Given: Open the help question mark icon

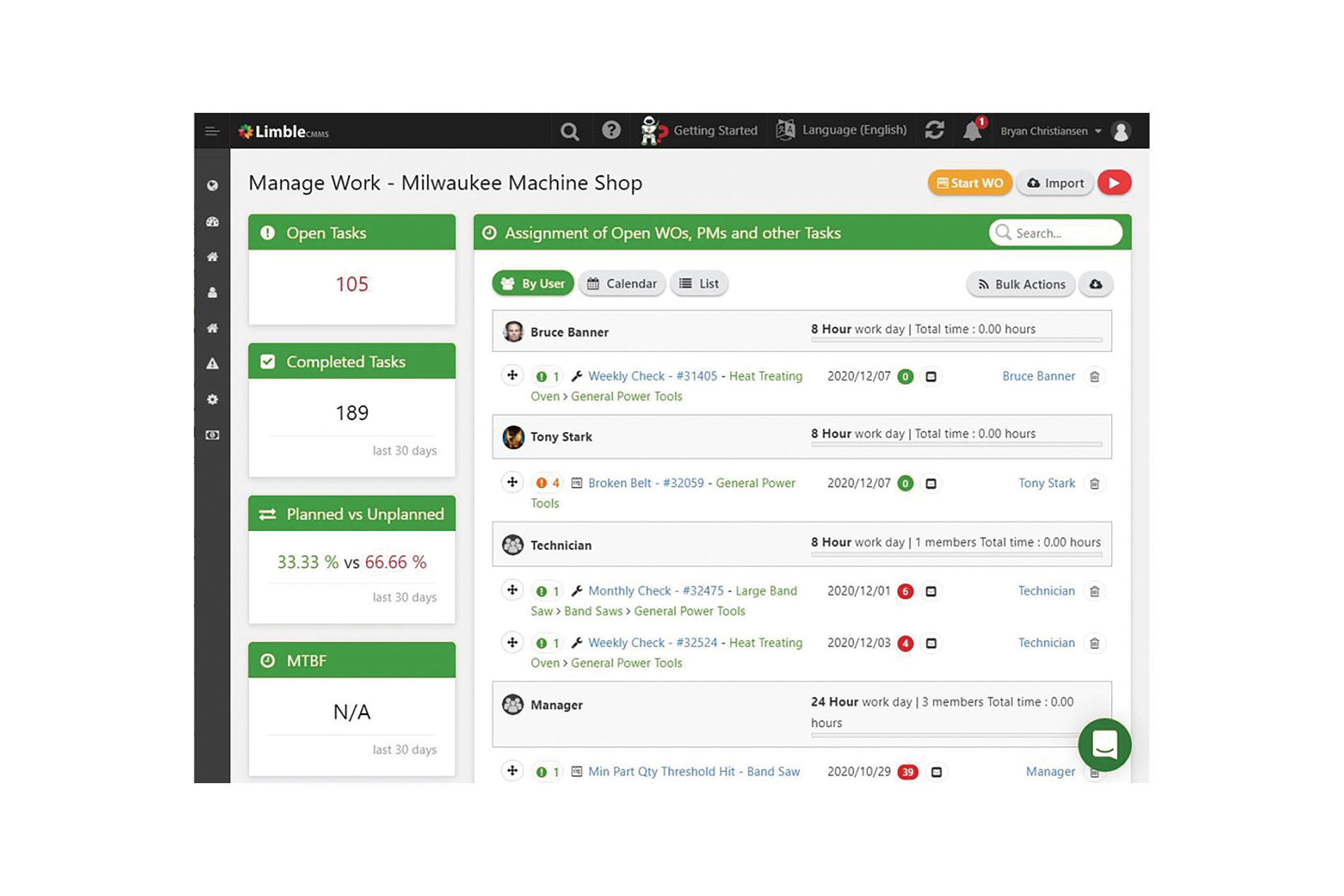Looking at the screenshot, I should pyautogui.click(x=611, y=131).
